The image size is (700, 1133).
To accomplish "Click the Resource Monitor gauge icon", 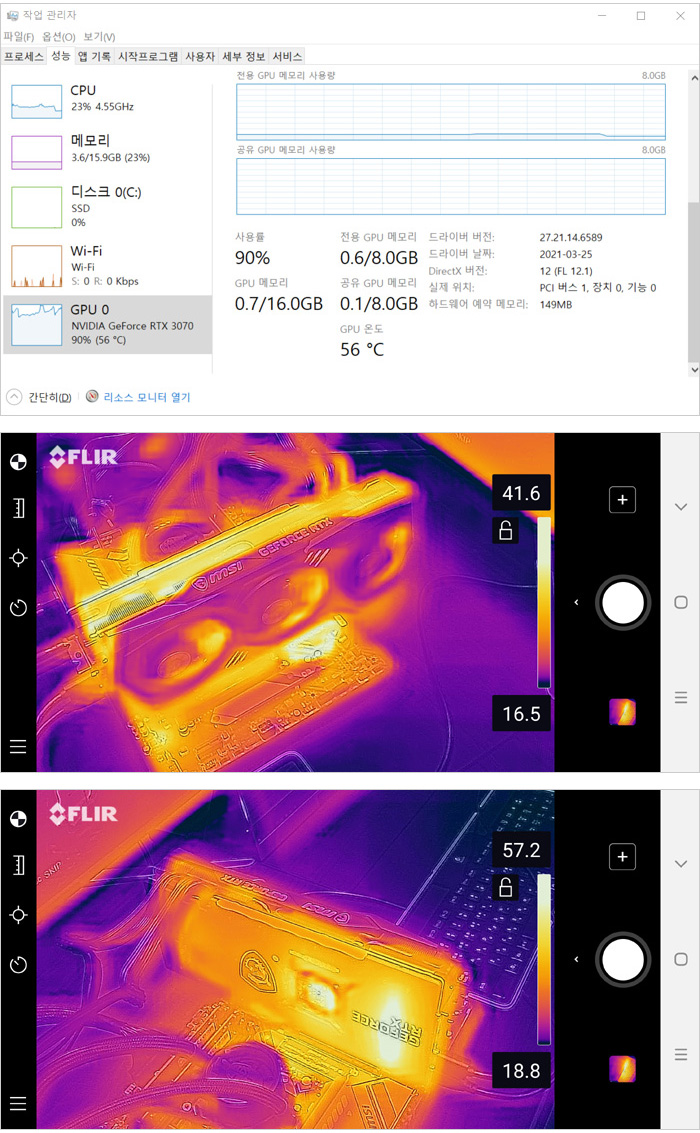I will [x=92, y=396].
